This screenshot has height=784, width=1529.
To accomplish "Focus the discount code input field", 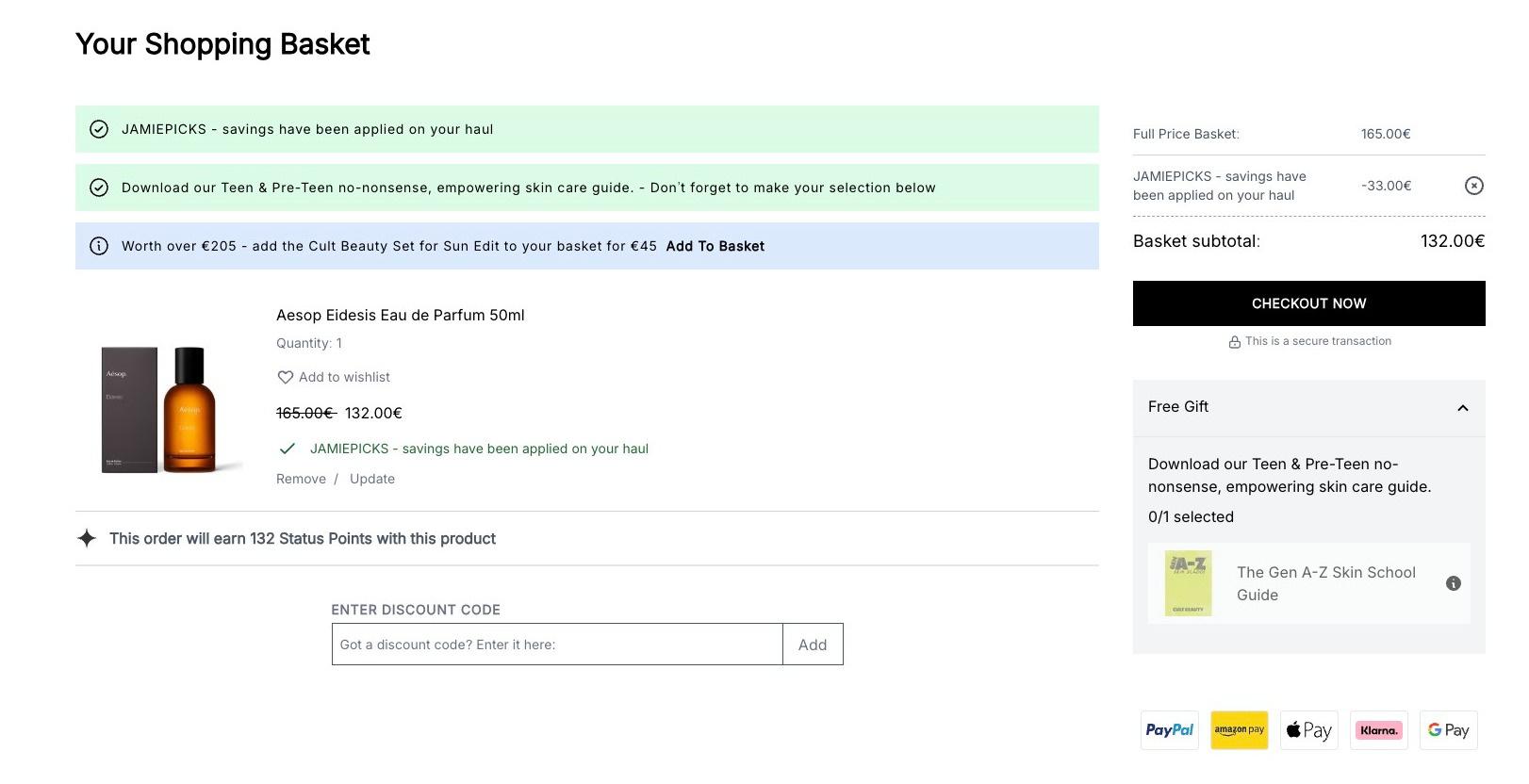I will point(557,645).
